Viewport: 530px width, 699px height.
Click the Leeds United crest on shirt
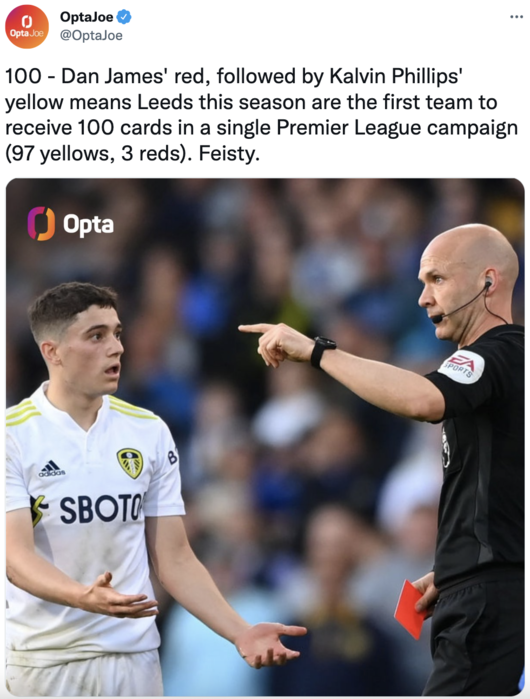pyautogui.click(x=130, y=463)
